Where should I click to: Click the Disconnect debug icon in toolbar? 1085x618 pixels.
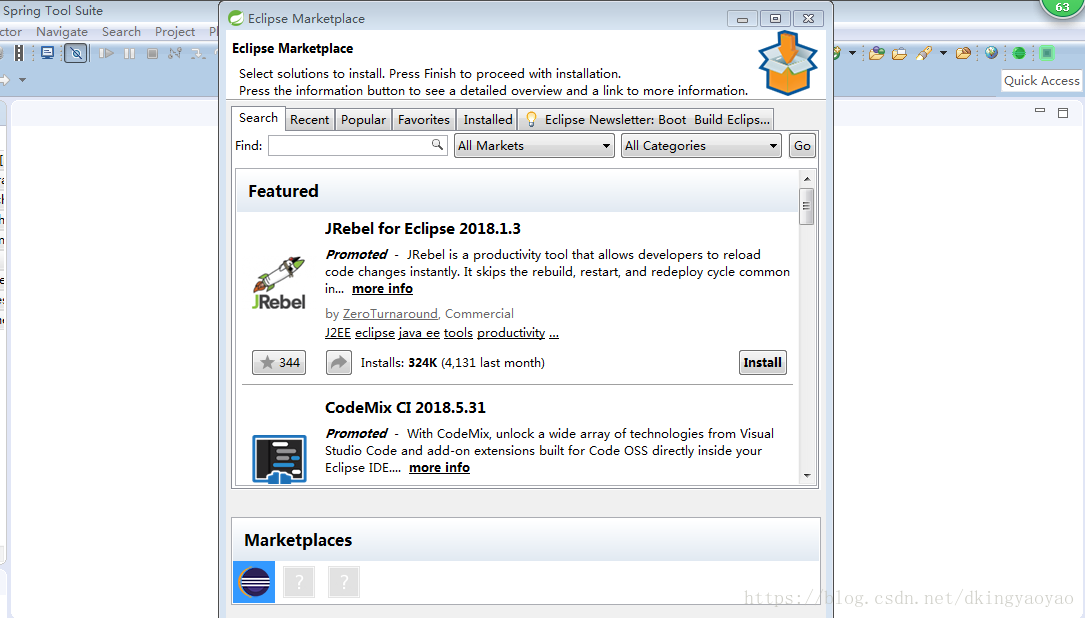(175, 53)
